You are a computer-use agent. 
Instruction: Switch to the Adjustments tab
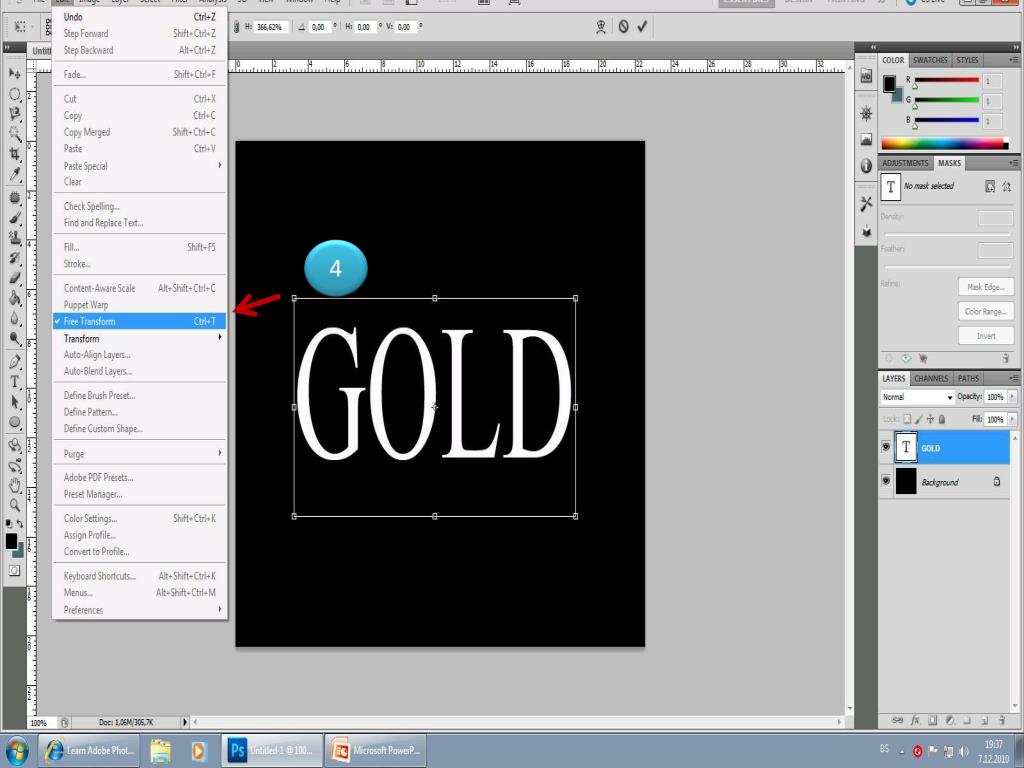tap(904, 163)
